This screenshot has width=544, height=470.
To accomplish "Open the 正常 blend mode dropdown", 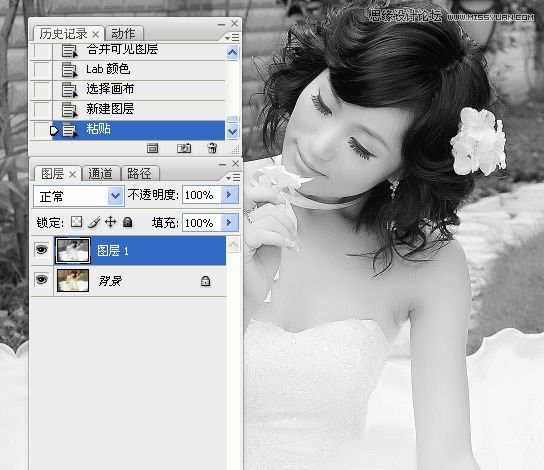I will point(79,196).
